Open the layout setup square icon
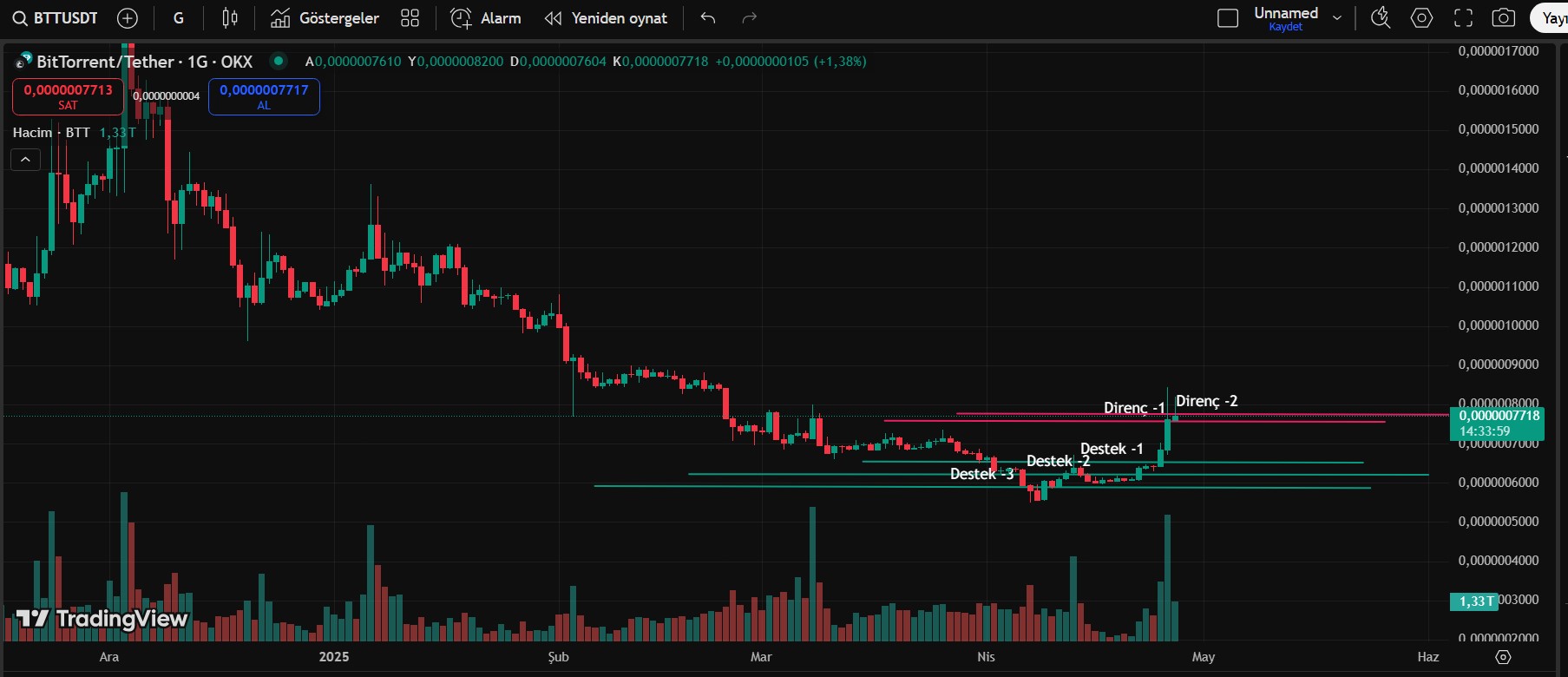This screenshot has width=1568, height=677. tap(1228, 17)
